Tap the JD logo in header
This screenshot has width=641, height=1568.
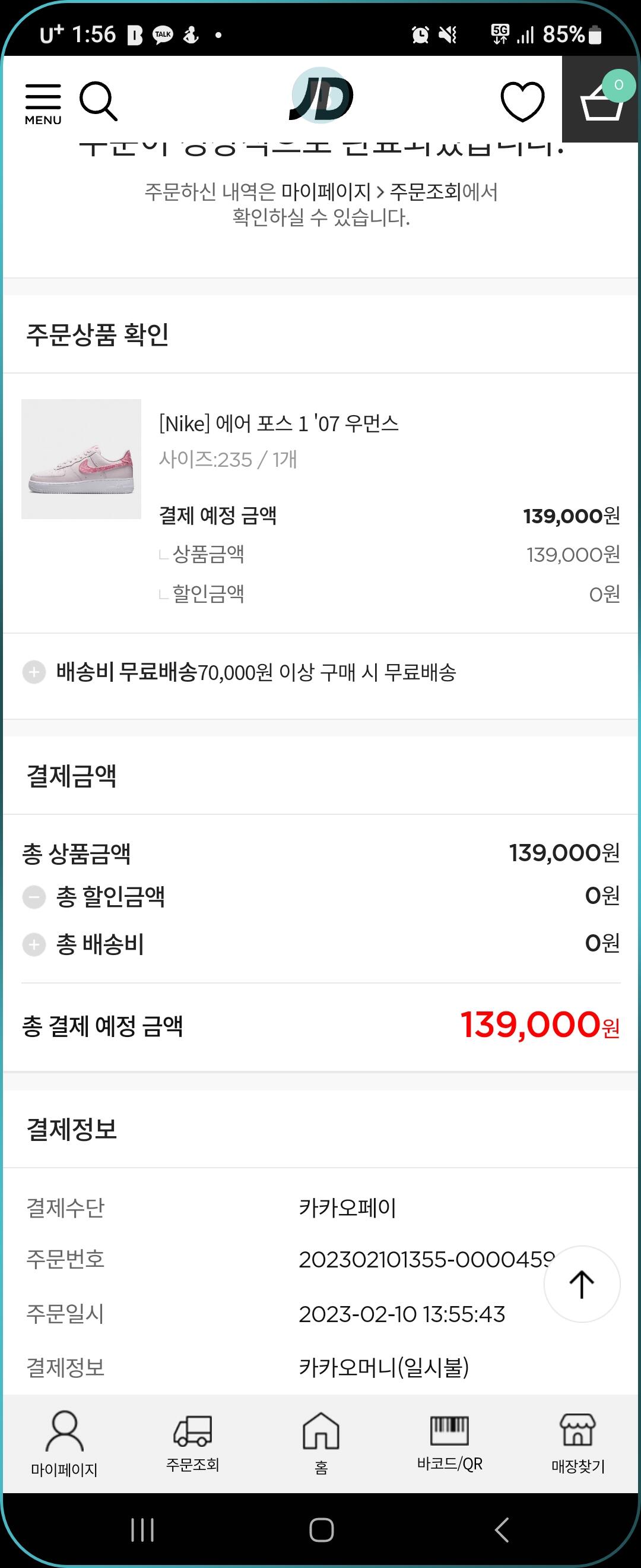click(320, 96)
